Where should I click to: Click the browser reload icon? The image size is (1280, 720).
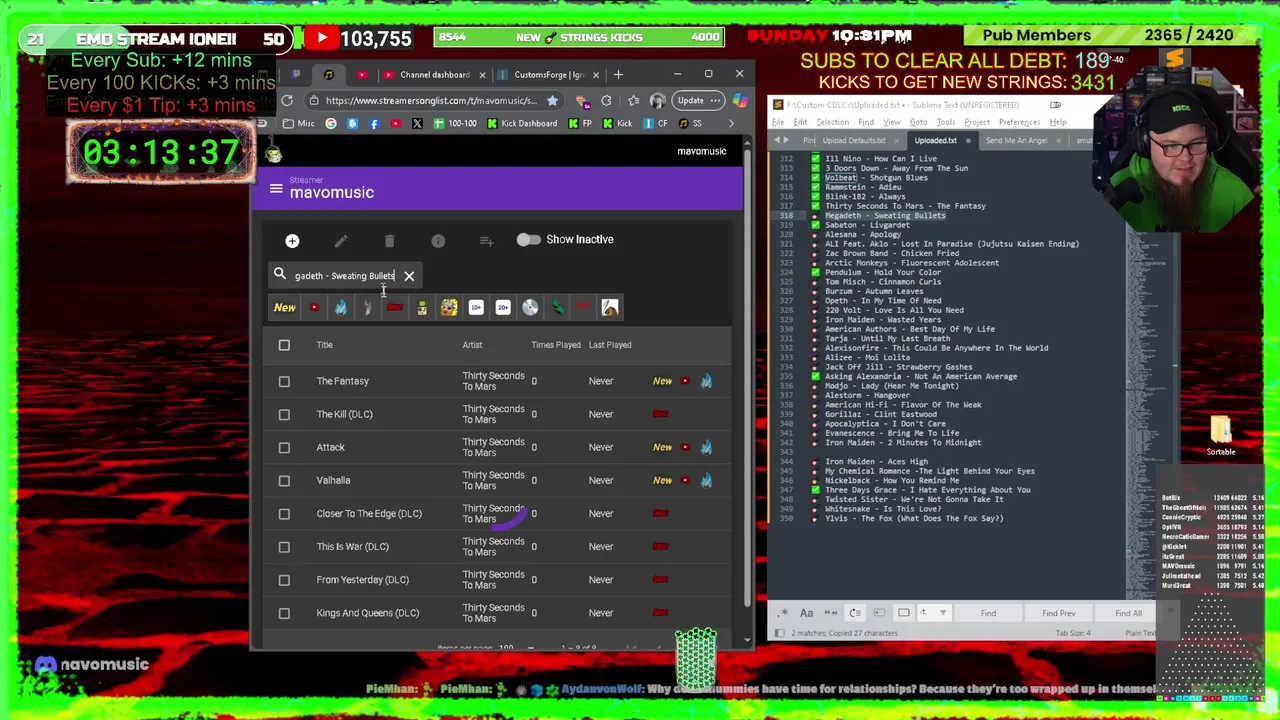tap(287, 100)
